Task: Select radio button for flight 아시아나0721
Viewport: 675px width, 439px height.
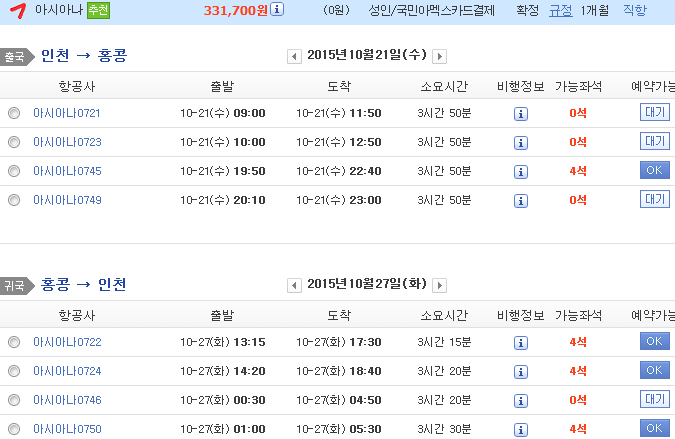Action: [x=14, y=113]
